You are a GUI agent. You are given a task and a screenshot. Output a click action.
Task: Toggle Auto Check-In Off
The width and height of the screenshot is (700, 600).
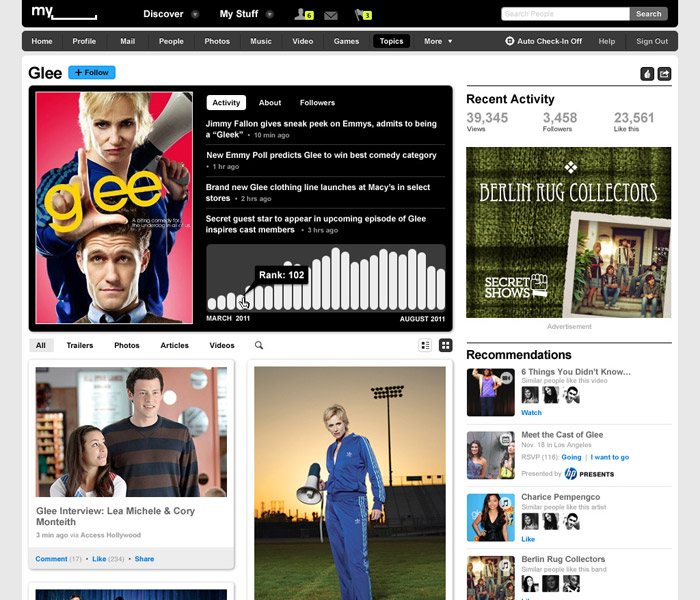pyautogui.click(x=544, y=41)
